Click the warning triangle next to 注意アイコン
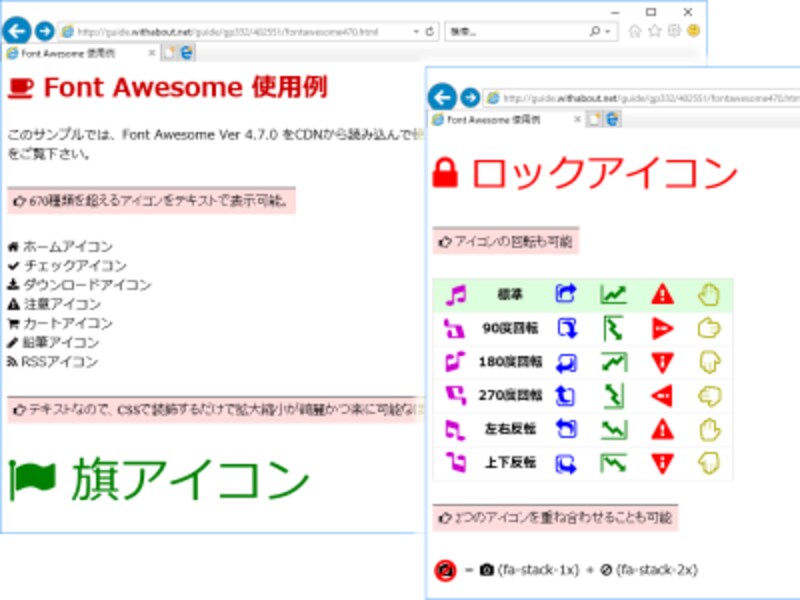The width and height of the screenshot is (800, 600). click(14, 304)
